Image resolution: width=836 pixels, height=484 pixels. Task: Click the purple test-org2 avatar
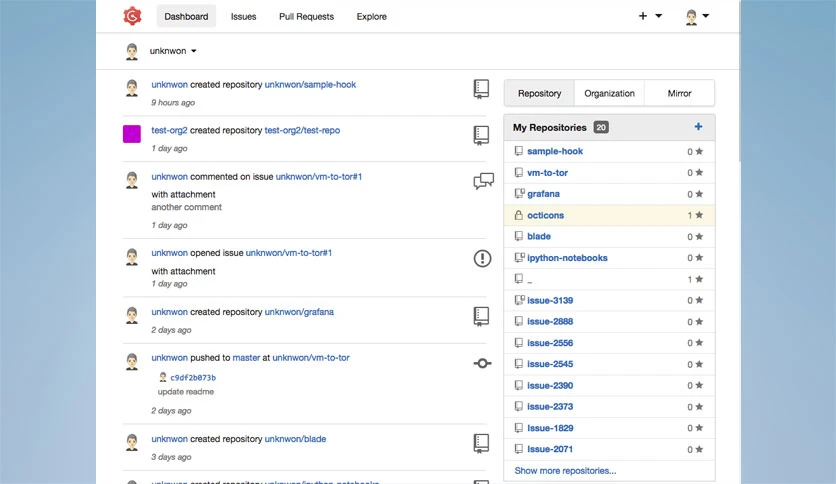[x=132, y=134]
